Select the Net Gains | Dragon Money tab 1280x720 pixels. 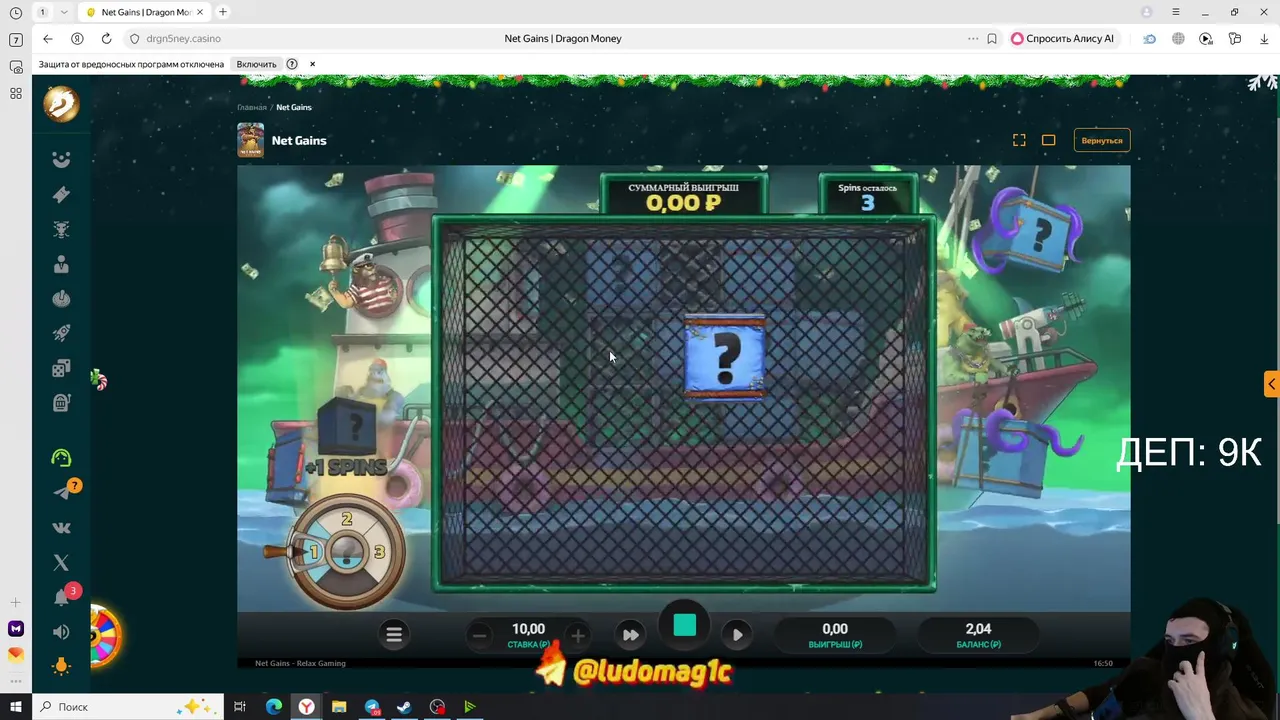(x=143, y=12)
